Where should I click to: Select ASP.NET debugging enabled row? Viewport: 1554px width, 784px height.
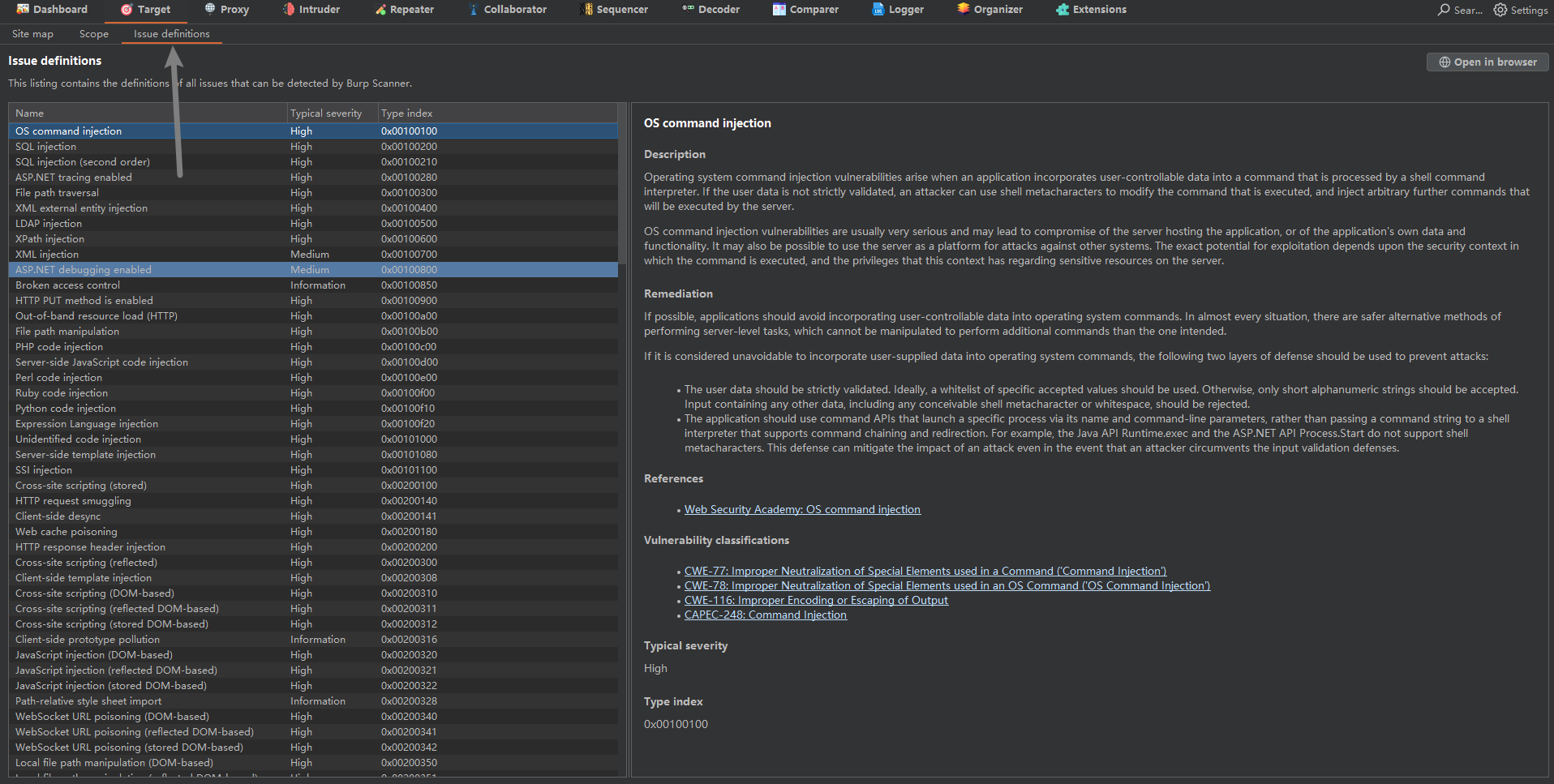[313, 270]
